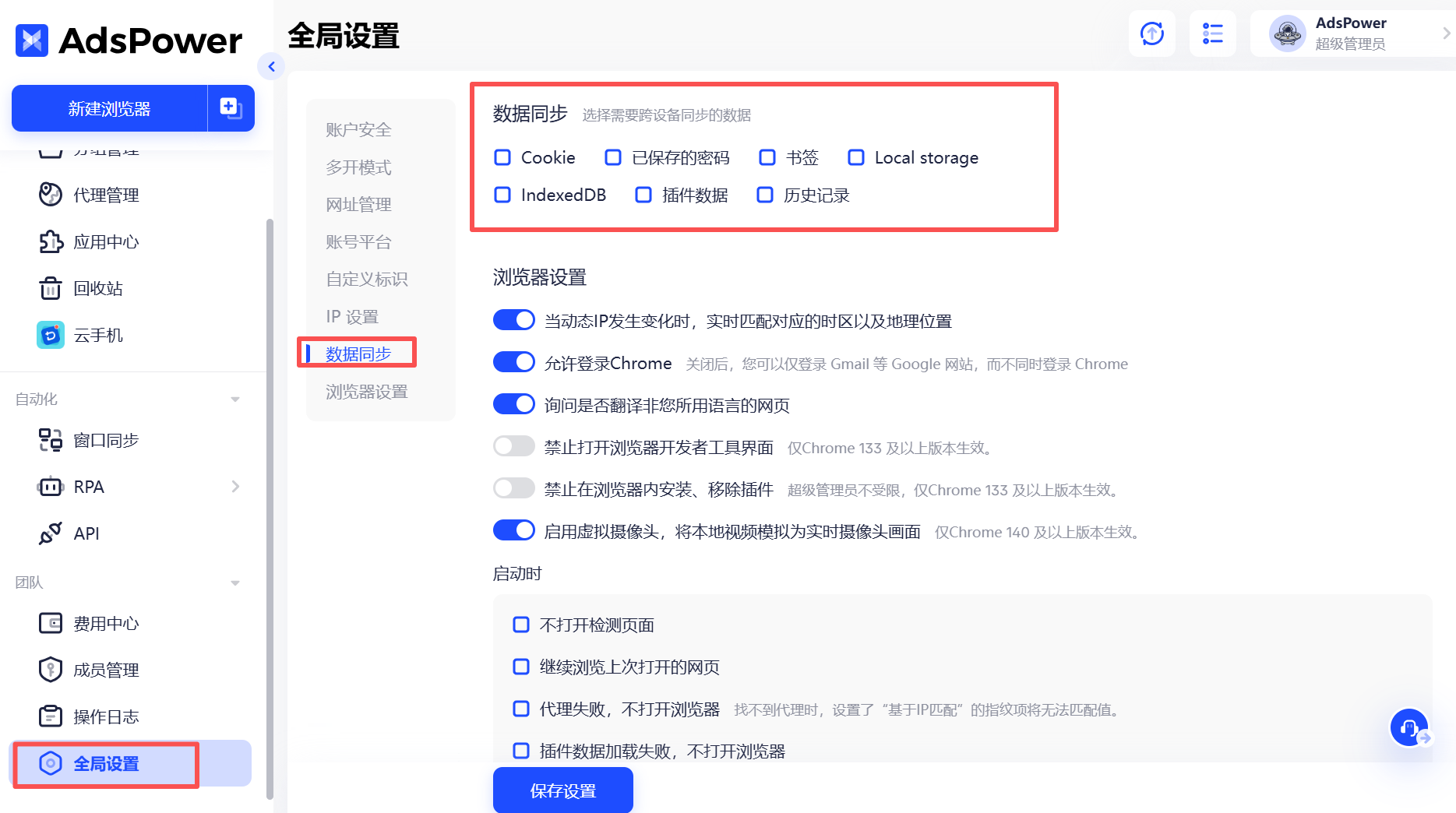Collapse the left sidebar with the chevron
Viewport: 1456px width, 813px height.
tap(271, 67)
